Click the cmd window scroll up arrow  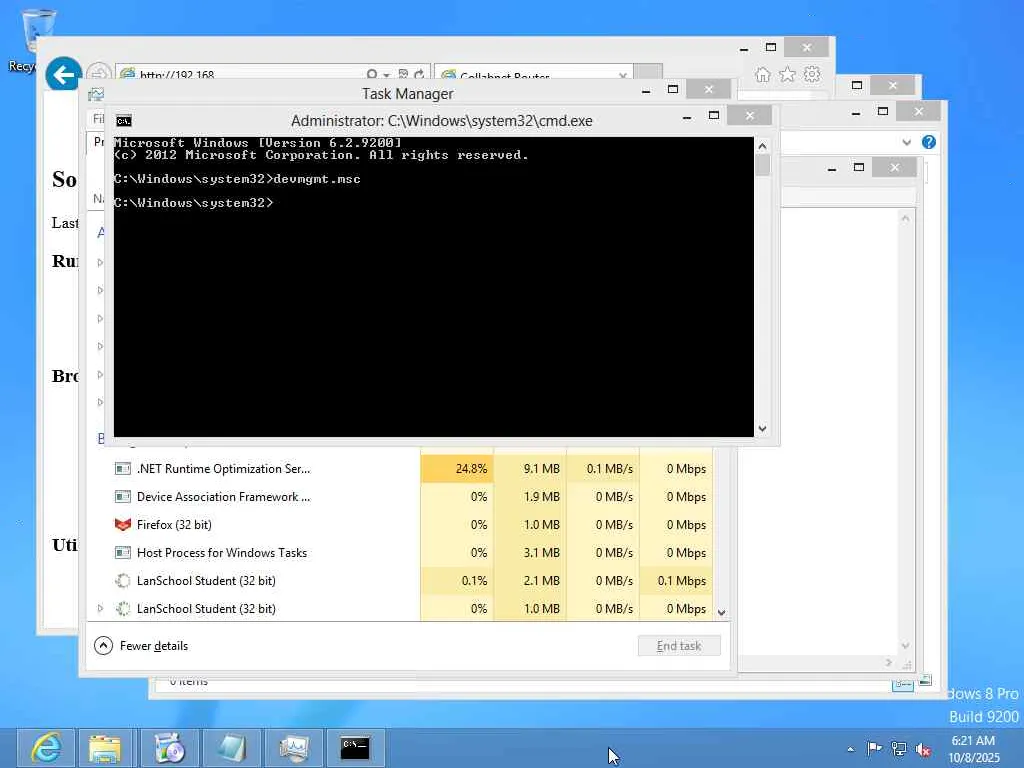tap(762, 146)
